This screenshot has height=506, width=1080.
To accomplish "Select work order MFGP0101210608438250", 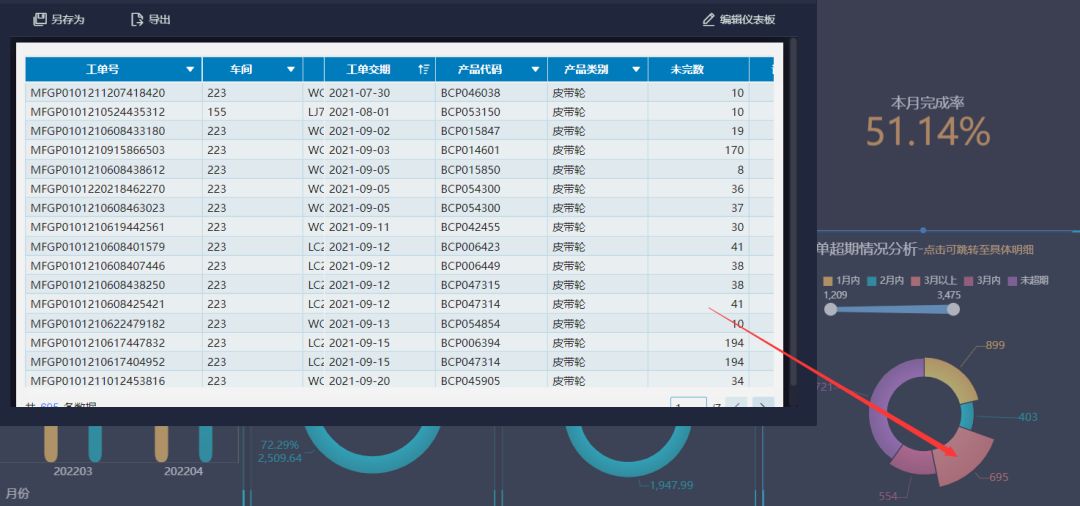I will 98,285.
